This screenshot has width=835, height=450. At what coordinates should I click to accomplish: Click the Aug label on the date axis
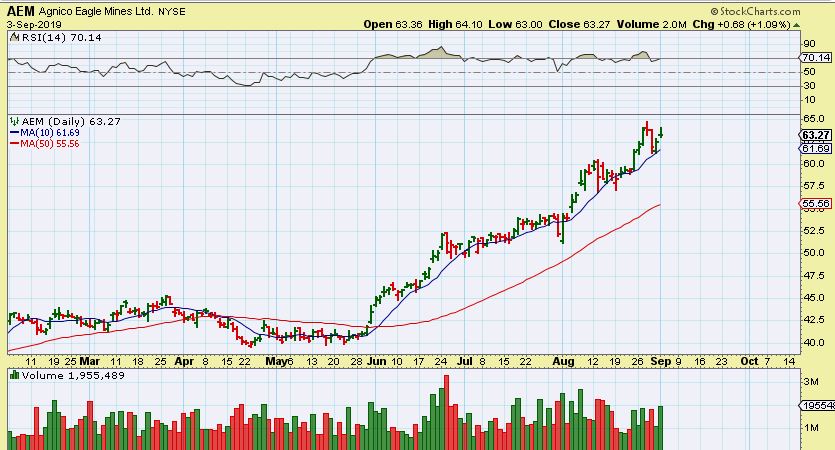coord(563,361)
